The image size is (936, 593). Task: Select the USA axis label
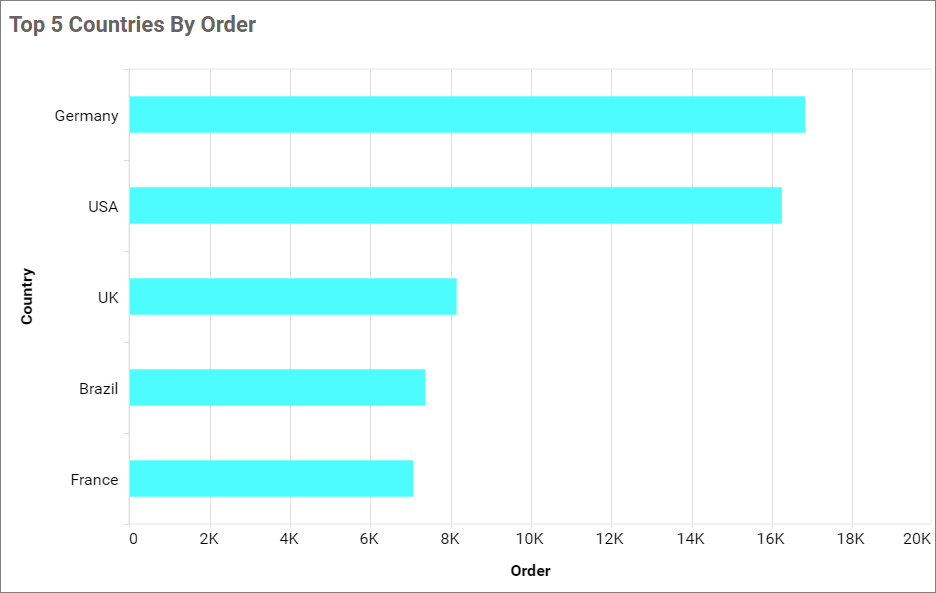coord(103,207)
